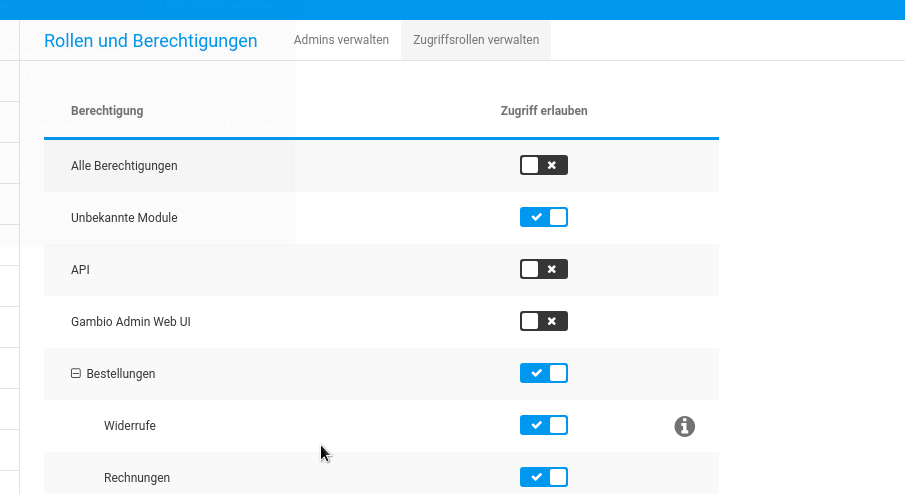Disable access for Unbekannte Module
Screen dimensions: 905x494
pos(543,217)
